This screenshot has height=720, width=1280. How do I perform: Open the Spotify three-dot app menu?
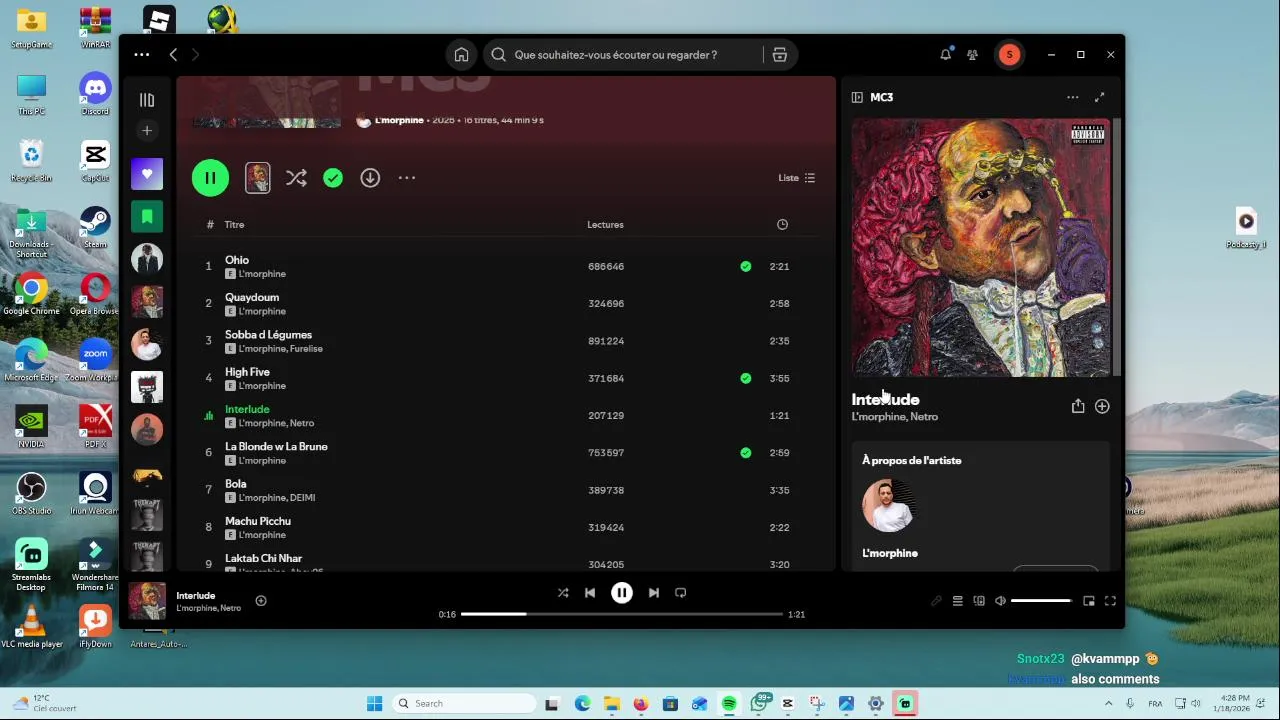142,55
